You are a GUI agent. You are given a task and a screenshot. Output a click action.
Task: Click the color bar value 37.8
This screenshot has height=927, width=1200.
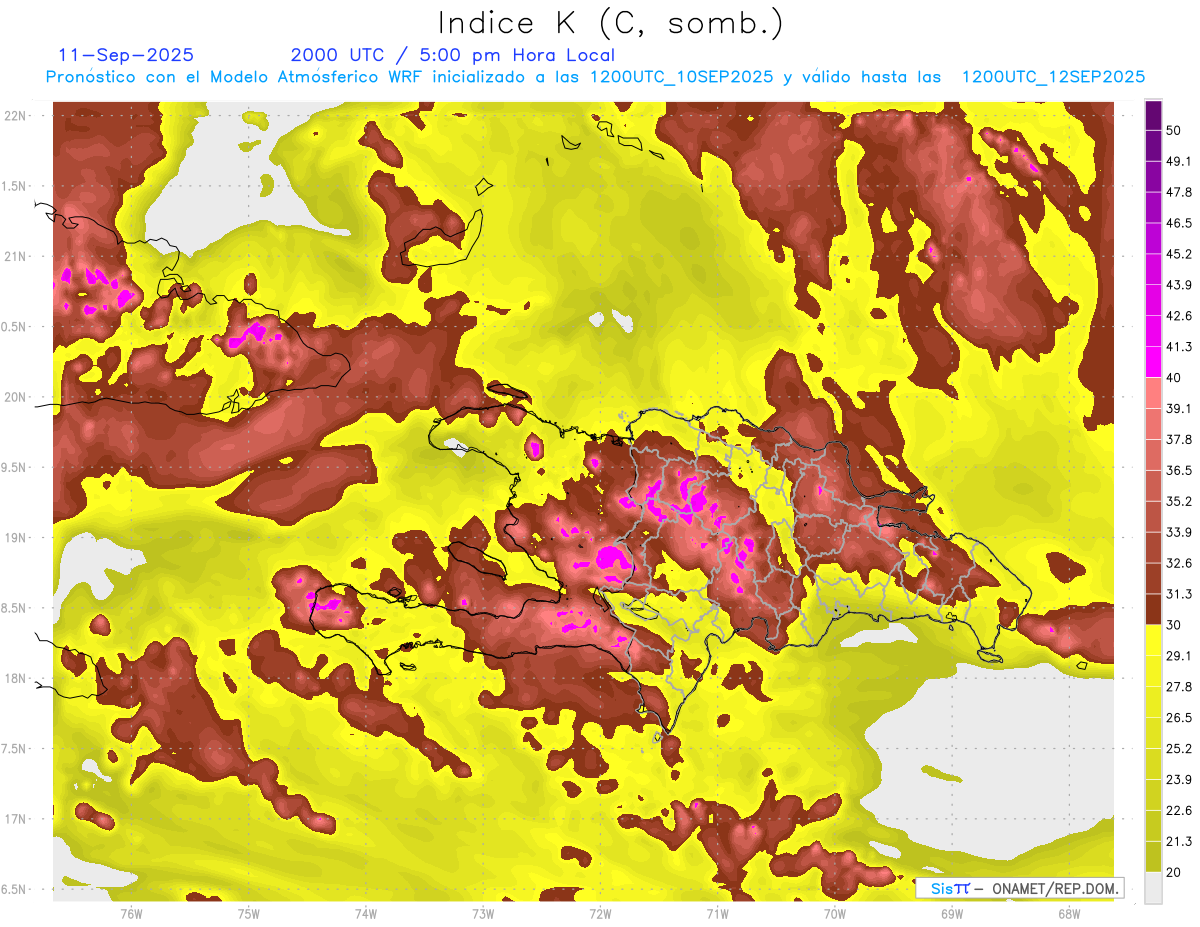point(1177,439)
